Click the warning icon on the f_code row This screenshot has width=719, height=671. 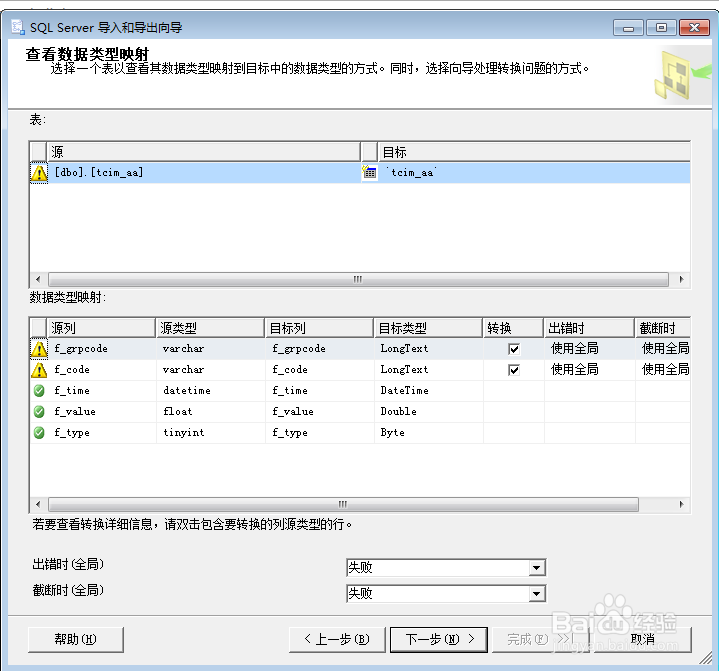click(39, 370)
